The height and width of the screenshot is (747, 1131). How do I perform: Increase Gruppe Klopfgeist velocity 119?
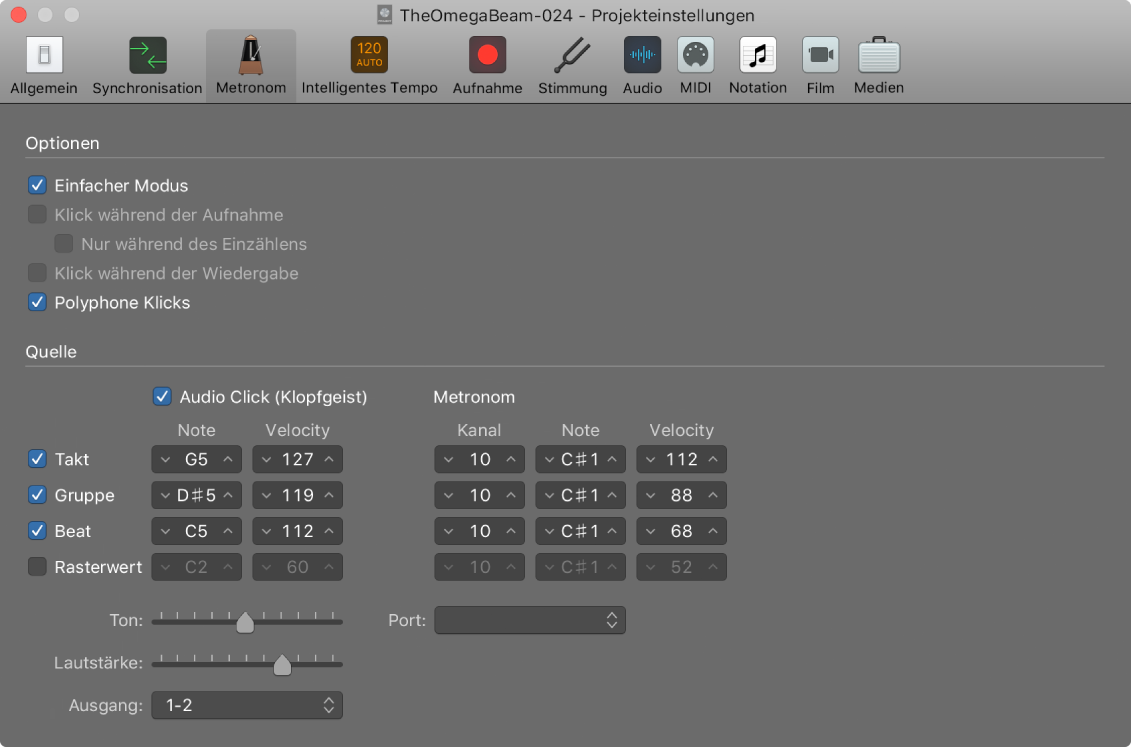click(x=329, y=495)
